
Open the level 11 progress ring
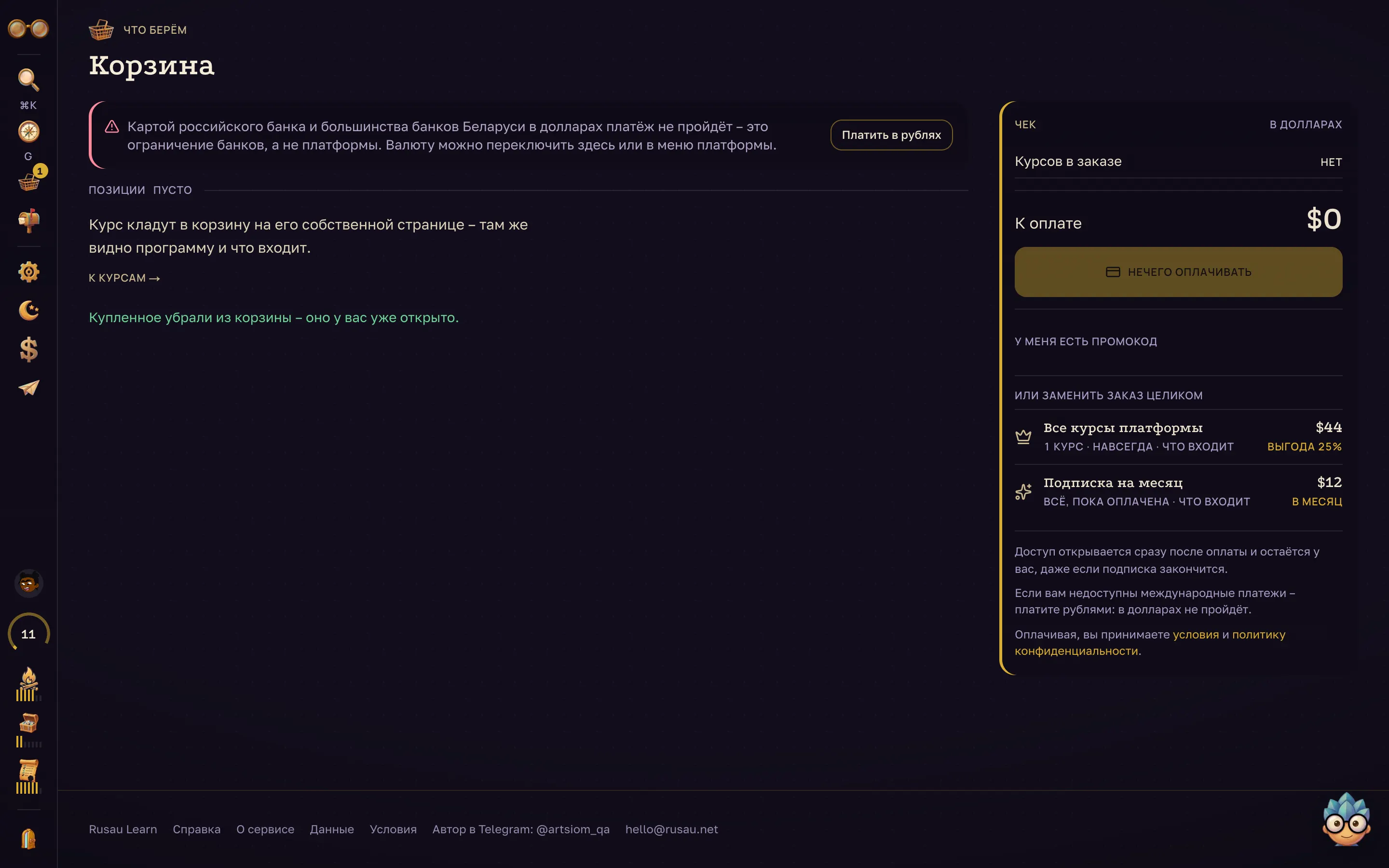click(x=28, y=634)
